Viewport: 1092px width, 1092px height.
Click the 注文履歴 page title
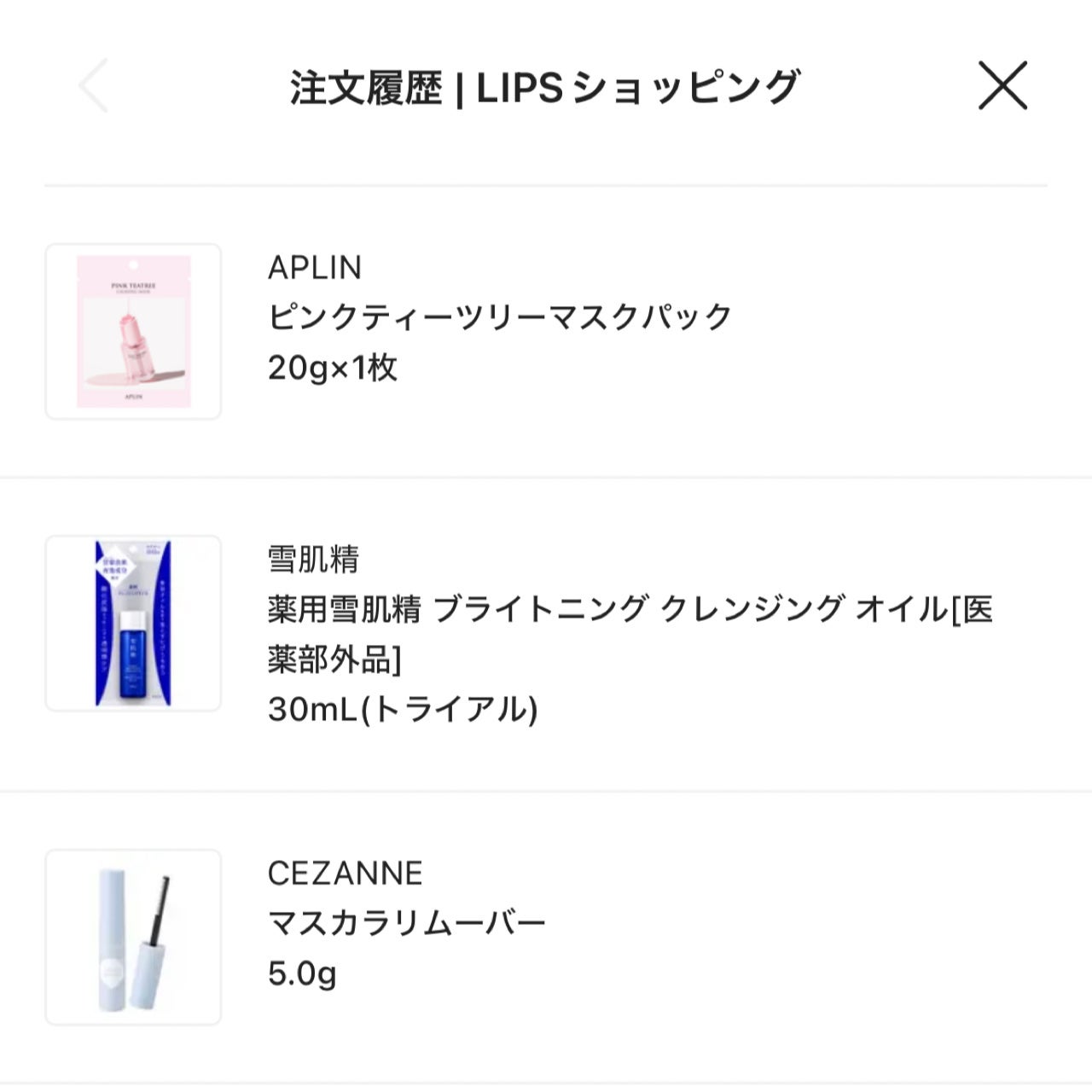pyautogui.click(x=546, y=83)
